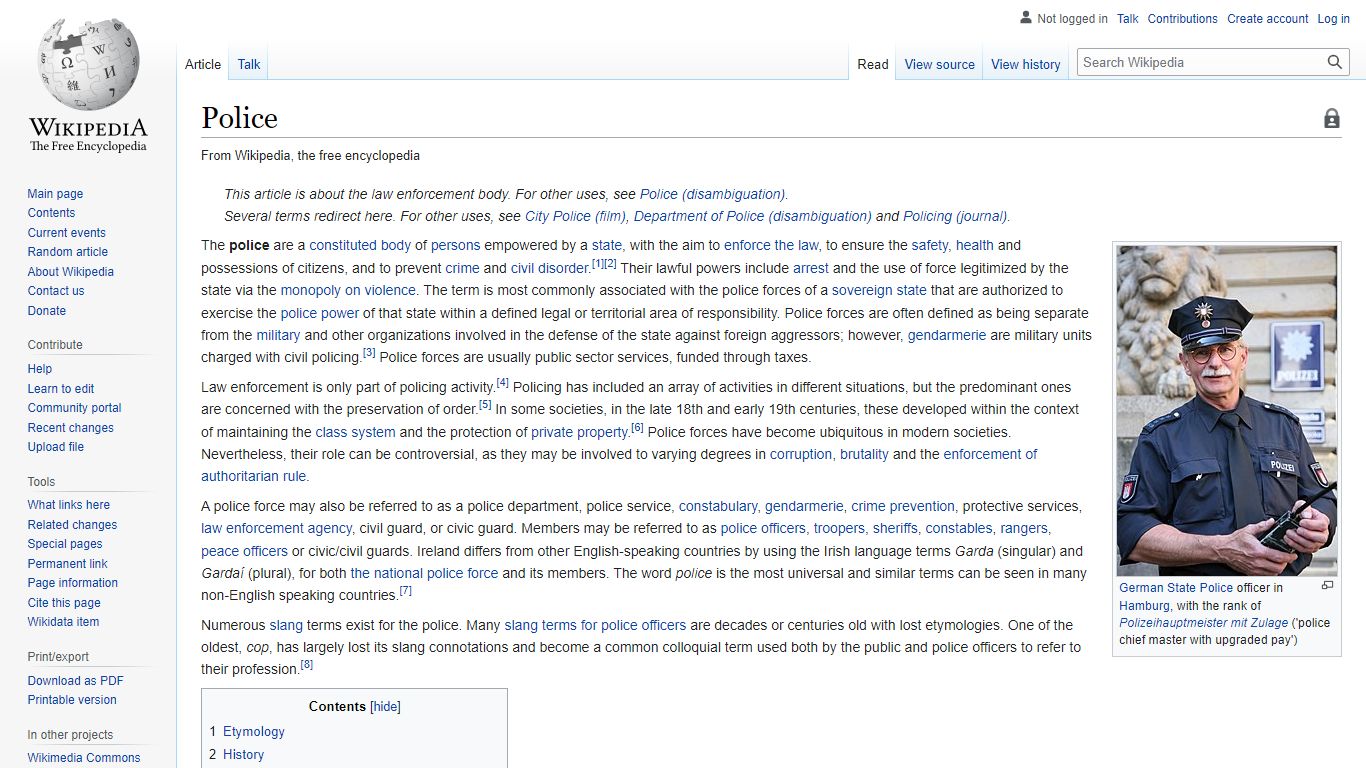Click Cite this page
The height and width of the screenshot is (768, 1366).
click(x=64, y=603)
